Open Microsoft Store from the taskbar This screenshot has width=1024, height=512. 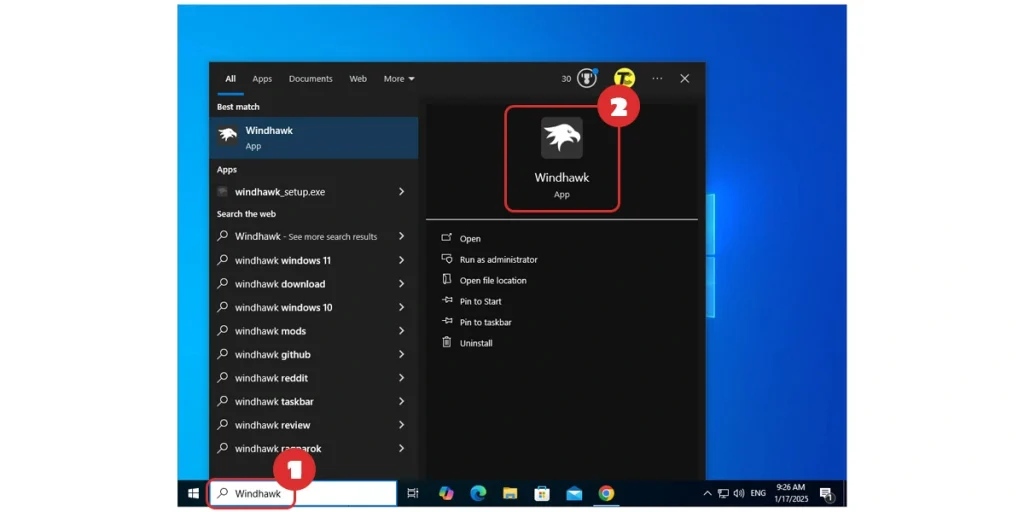(x=542, y=493)
